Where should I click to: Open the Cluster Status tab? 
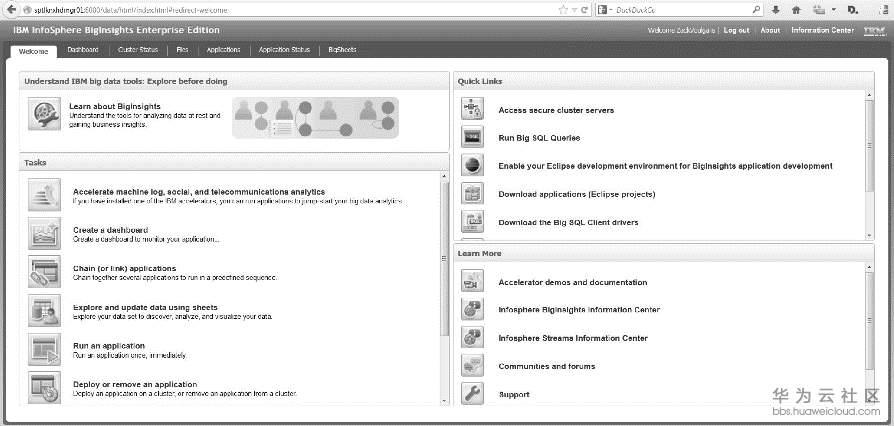138,50
